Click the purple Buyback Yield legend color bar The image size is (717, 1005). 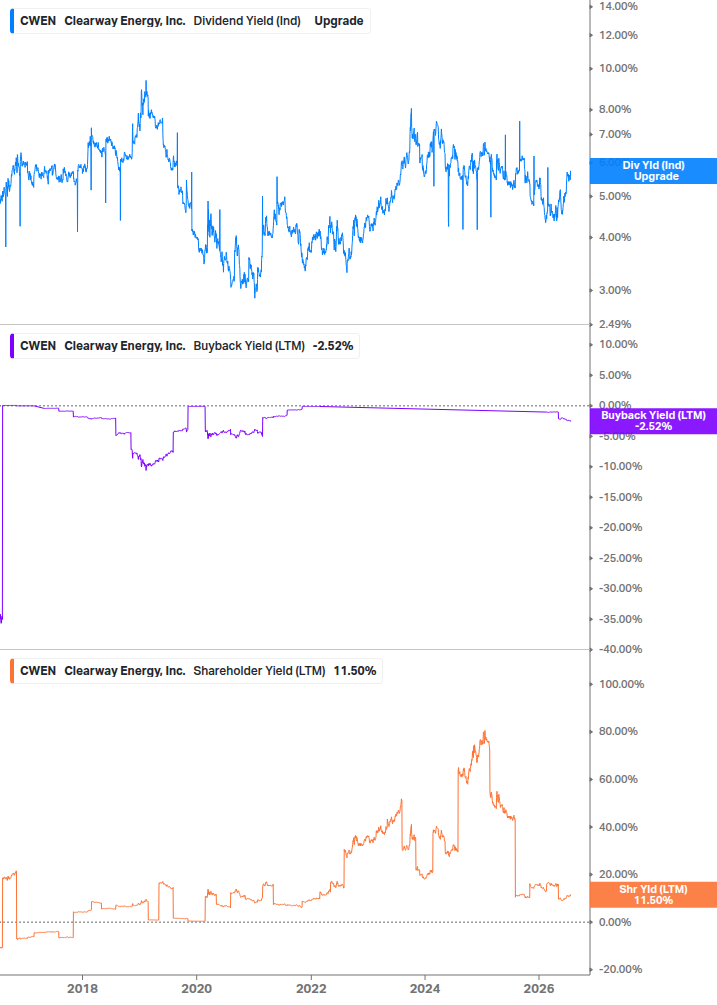[x=12, y=346]
